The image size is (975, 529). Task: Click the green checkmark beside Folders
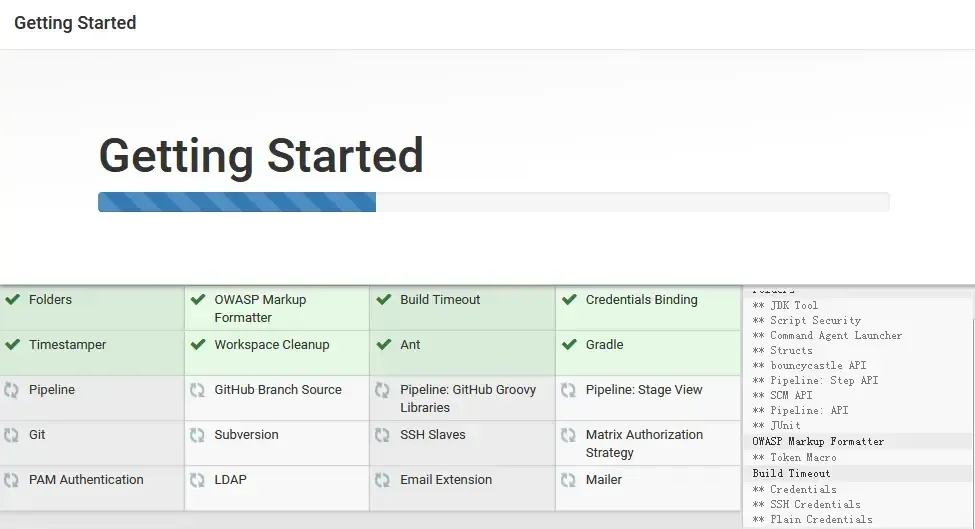(x=13, y=300)
